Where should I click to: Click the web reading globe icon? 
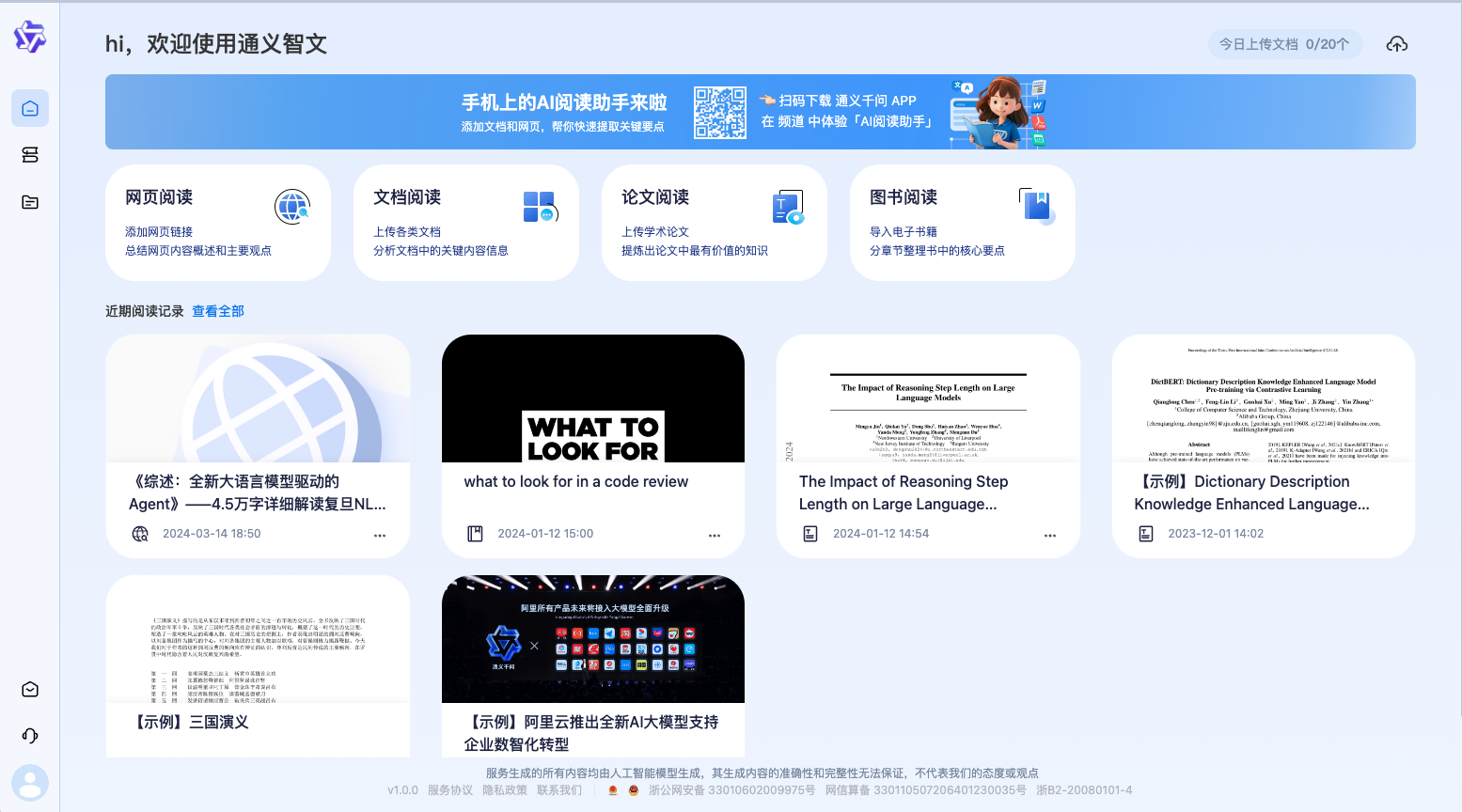point(292,206)
